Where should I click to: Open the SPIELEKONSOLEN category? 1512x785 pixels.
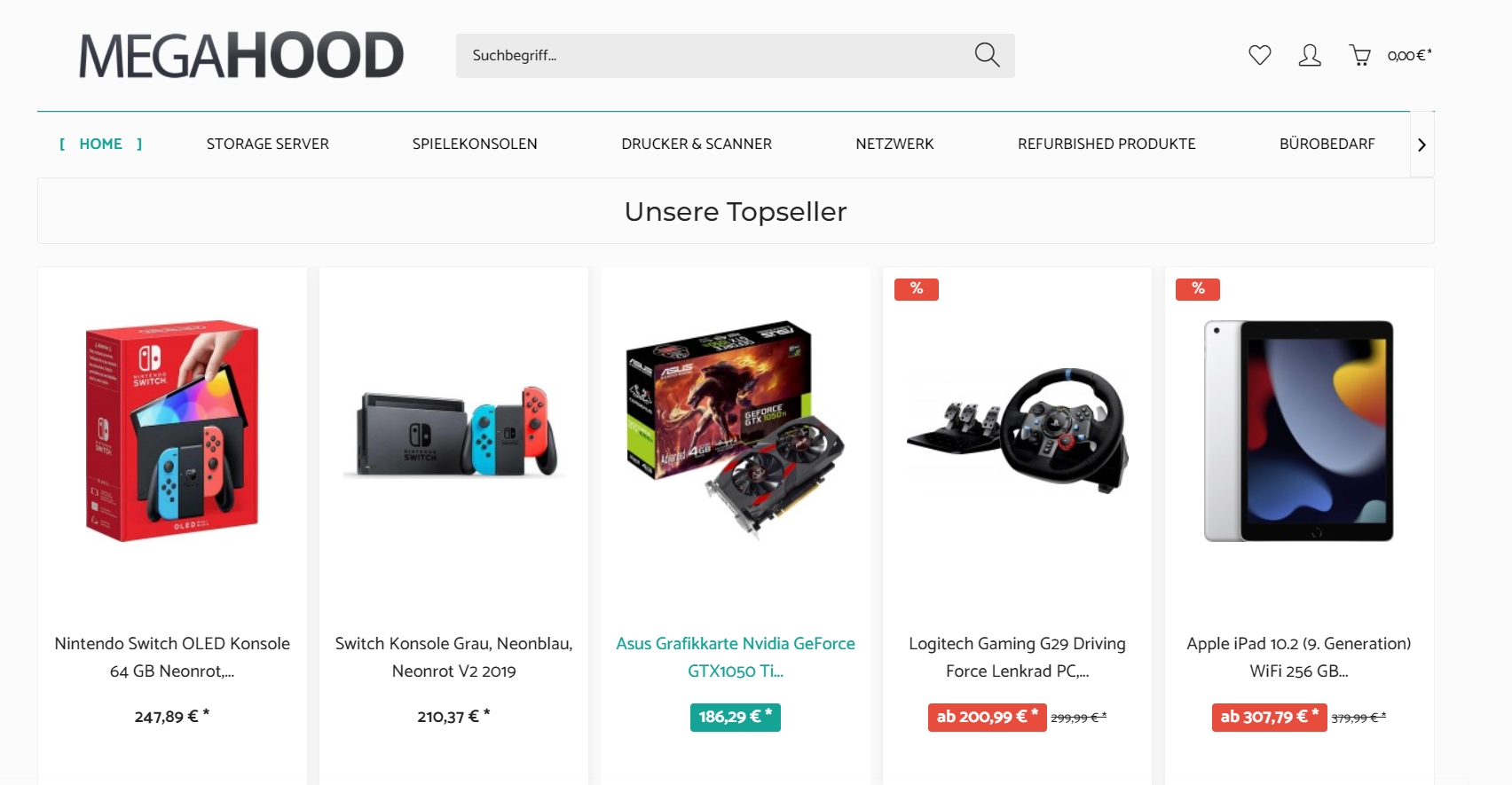pyautogui.click(x=475, y=144)
